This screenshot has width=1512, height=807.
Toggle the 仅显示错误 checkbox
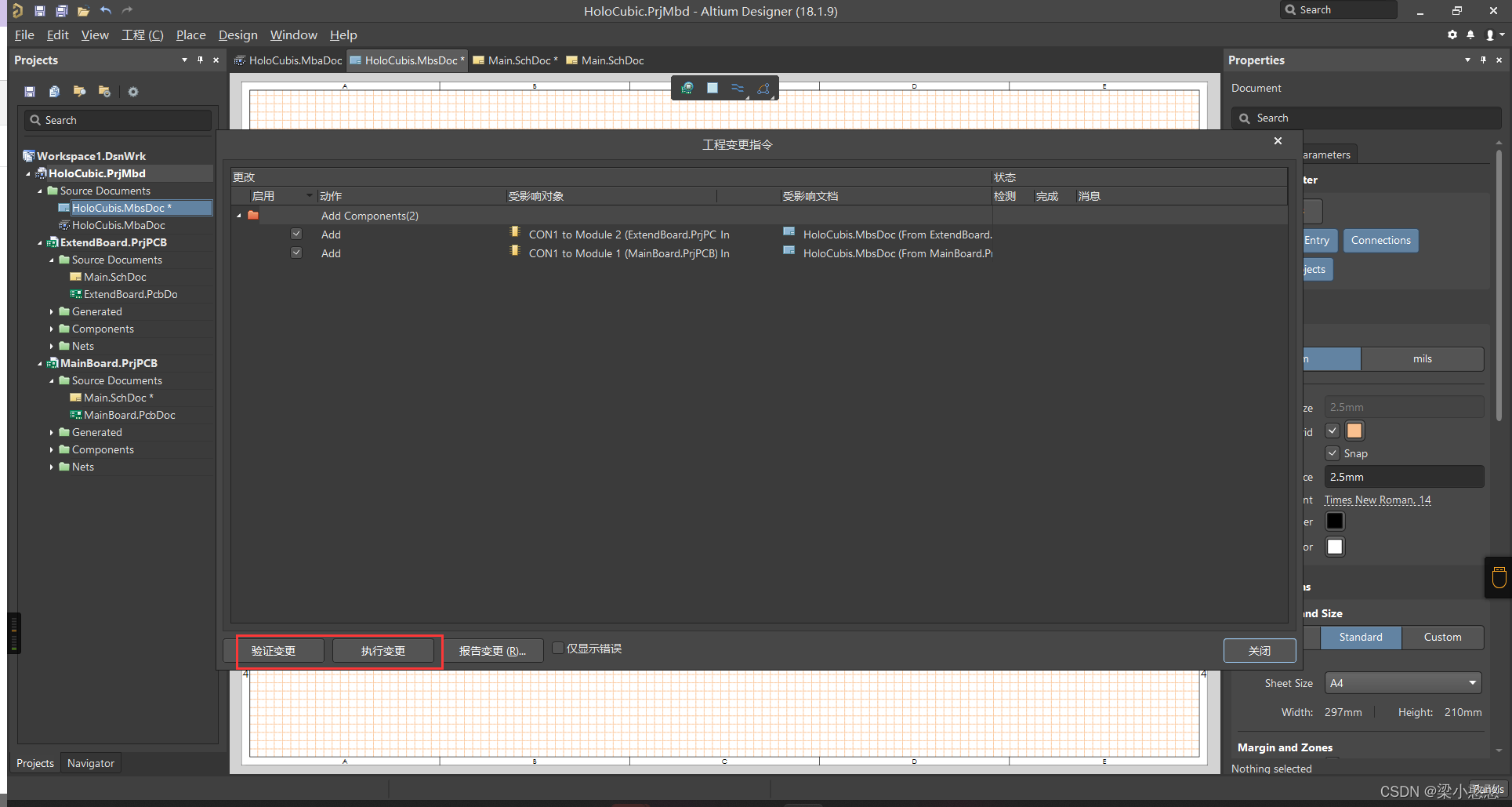[x=558, y=648]
